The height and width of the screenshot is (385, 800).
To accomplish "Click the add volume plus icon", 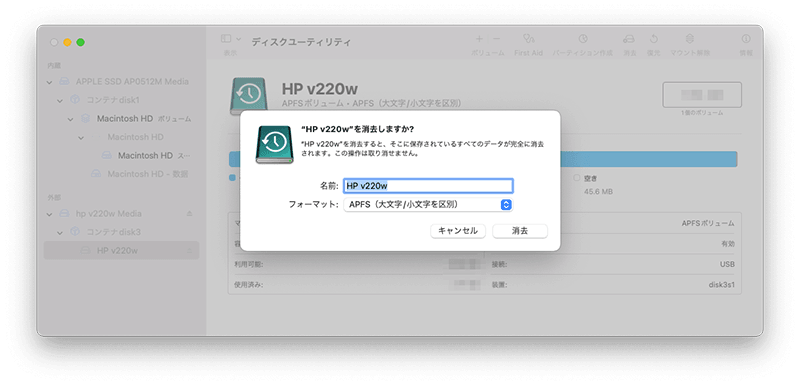I will coord(479,39).
